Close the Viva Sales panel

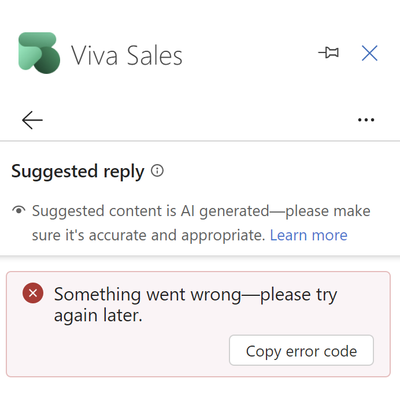370,53
